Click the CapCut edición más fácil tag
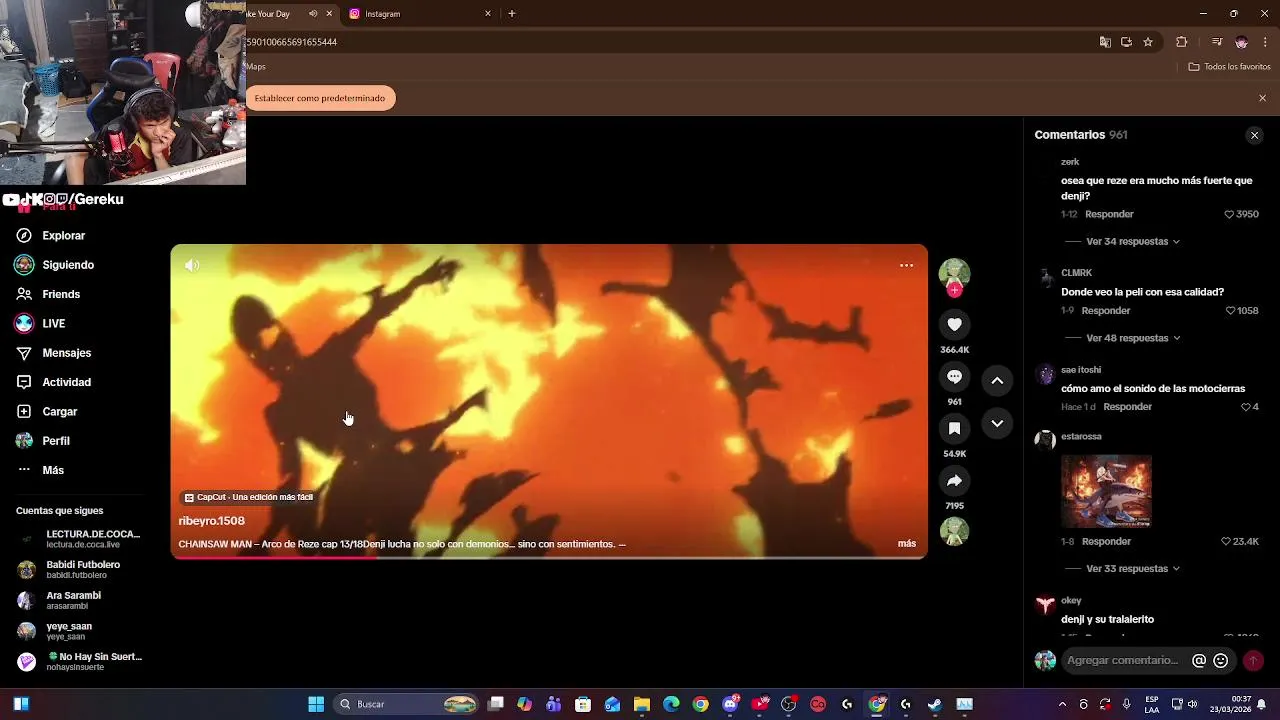Image resolution: width=1280 pixels, height=720 pixels. pos(249,497)
